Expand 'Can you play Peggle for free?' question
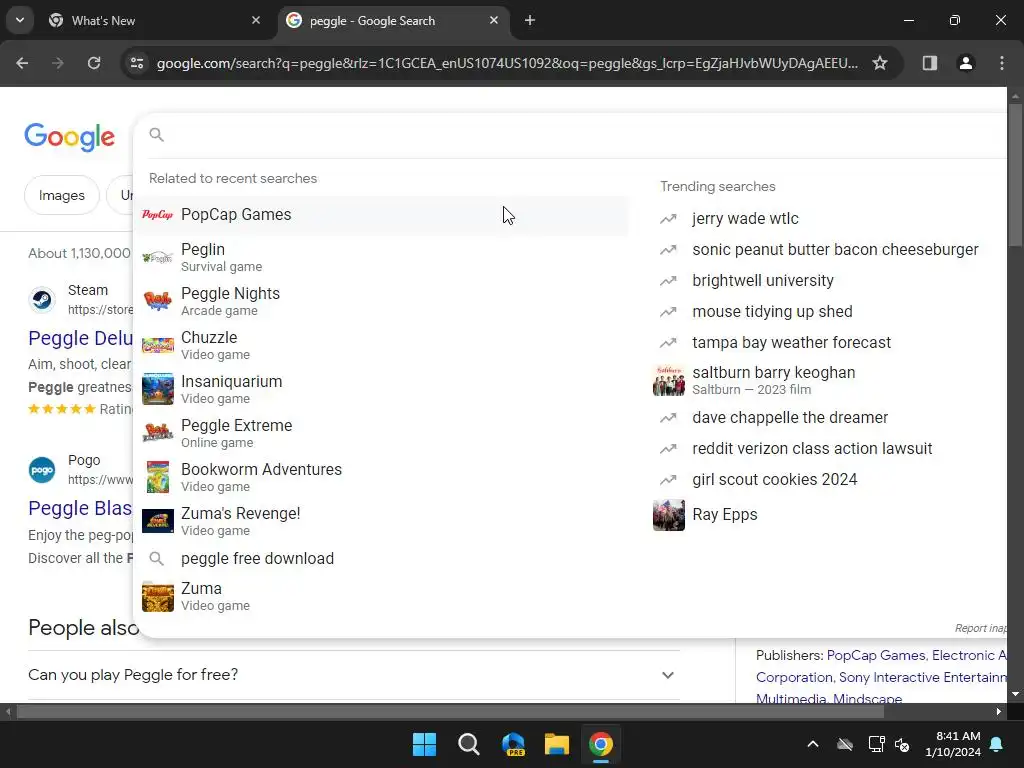Screen dimensions: 1024x768 click(x=354, y=675)
